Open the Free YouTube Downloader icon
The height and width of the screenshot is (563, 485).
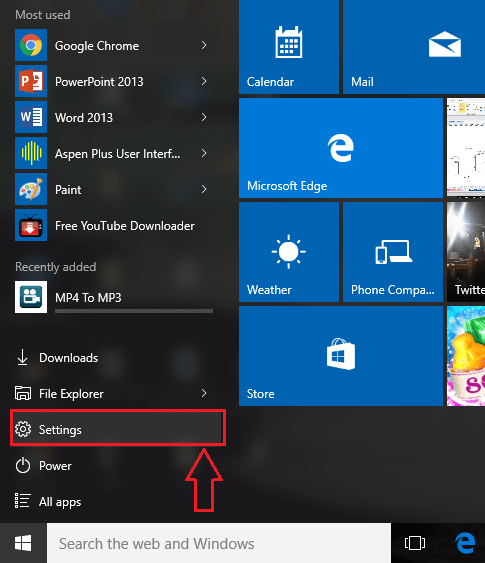click(31, 225)
